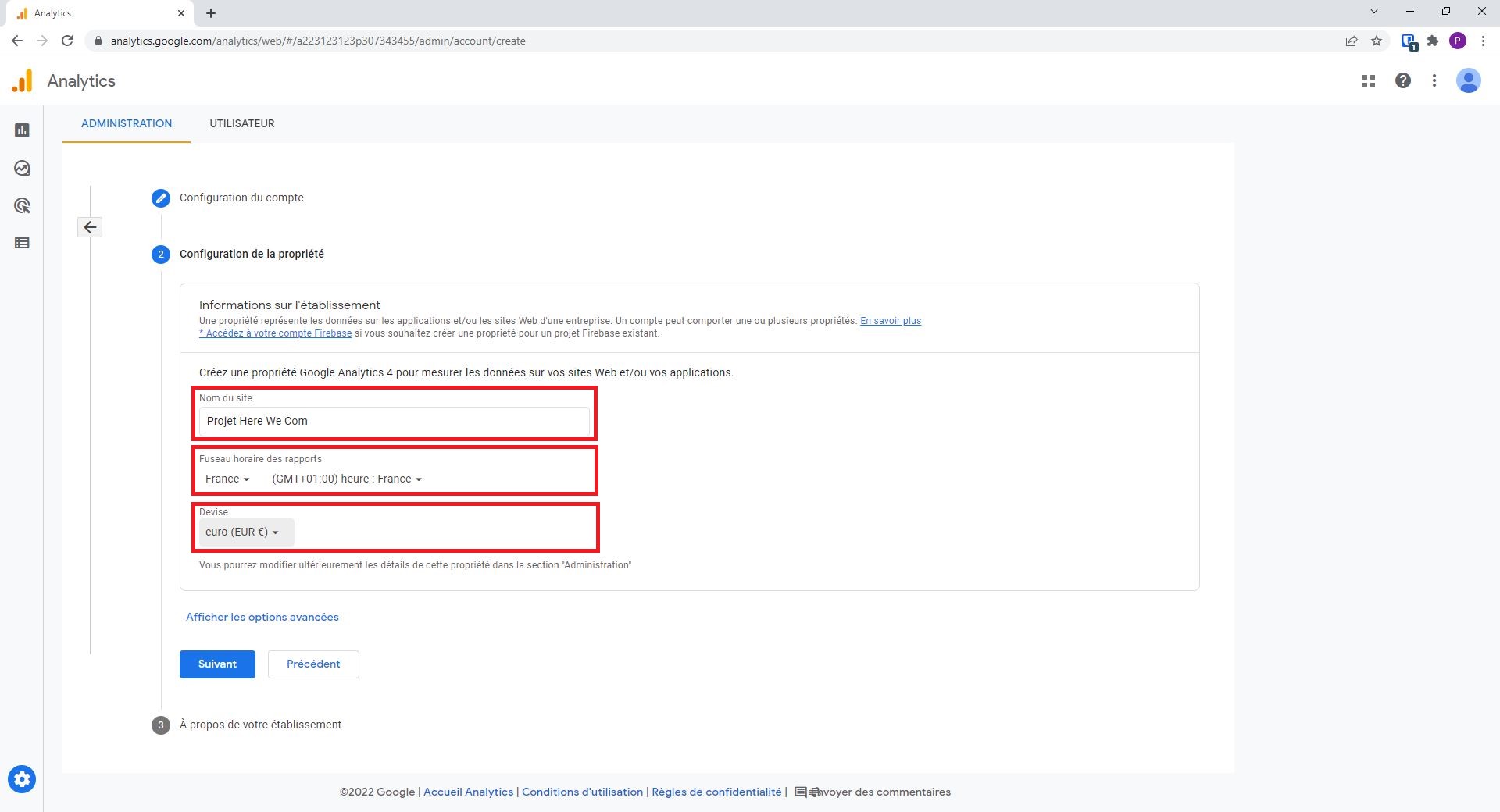
Task: Open the En savoir plus link
Action: click(891, 321)
